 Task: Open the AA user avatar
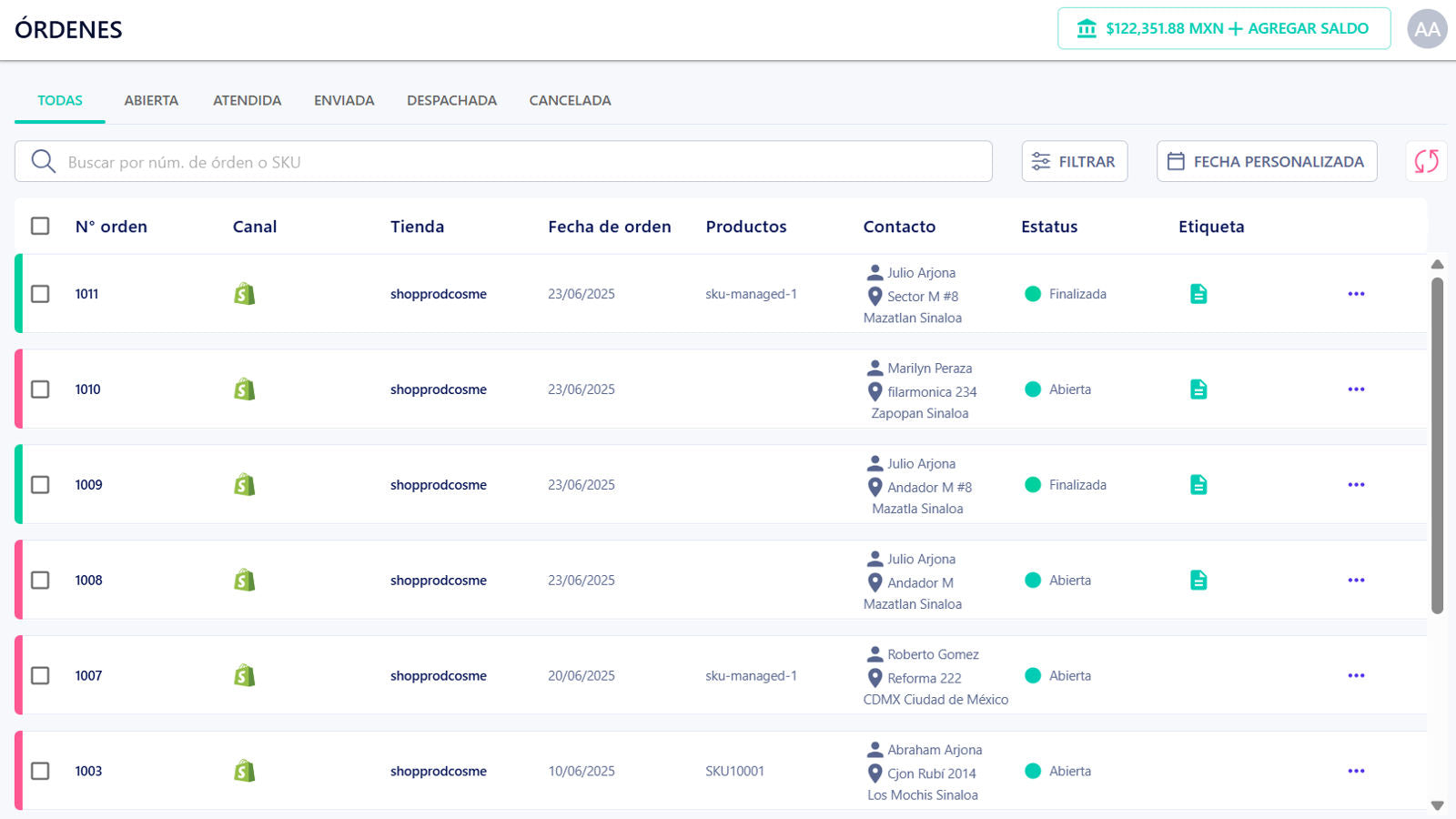click(x=1426, y=29)
